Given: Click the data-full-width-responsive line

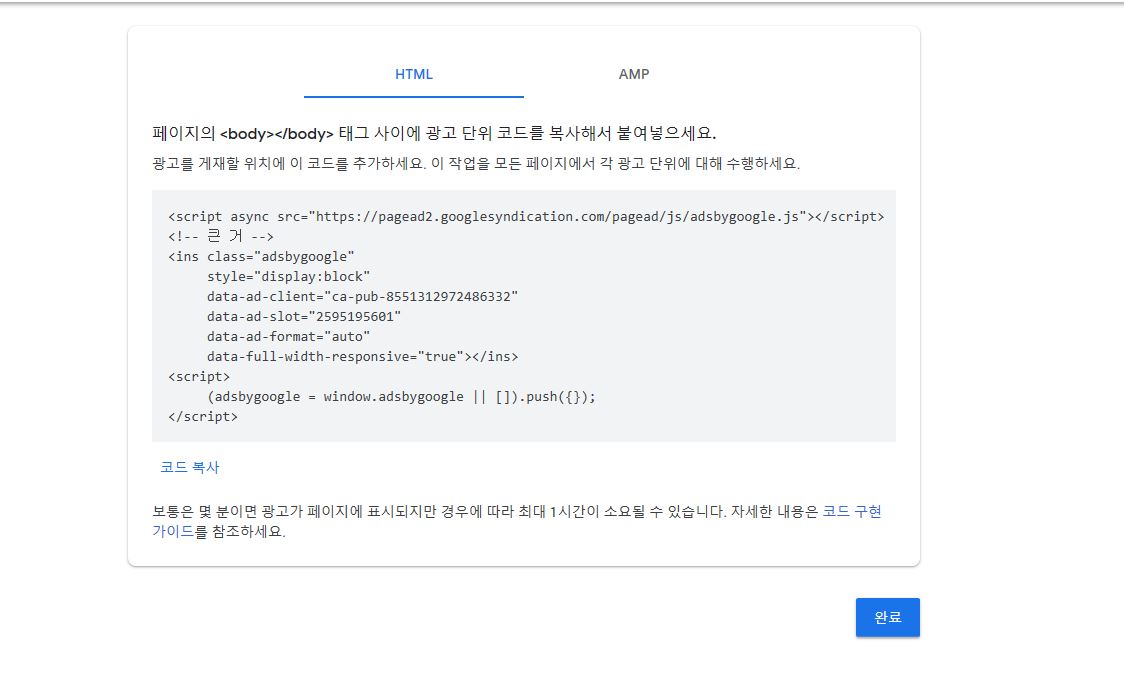Looking at the screenshot, I should 362,357.
